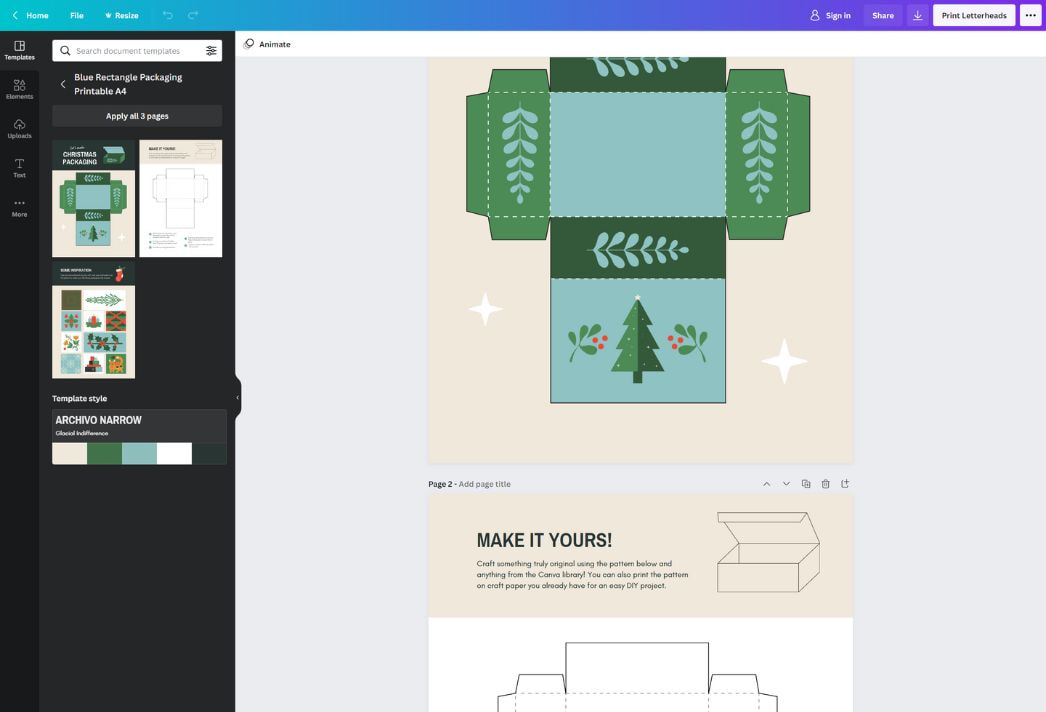Screen dimensions: 1046x712
Task: Click the Print Letterheads button
Action: pos(974,15)
